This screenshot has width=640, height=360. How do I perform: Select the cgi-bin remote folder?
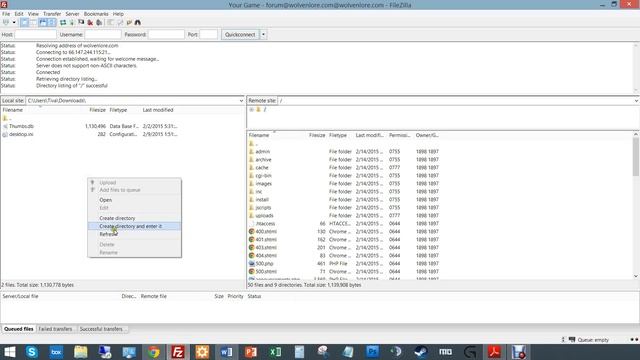[x=263, y=176]
